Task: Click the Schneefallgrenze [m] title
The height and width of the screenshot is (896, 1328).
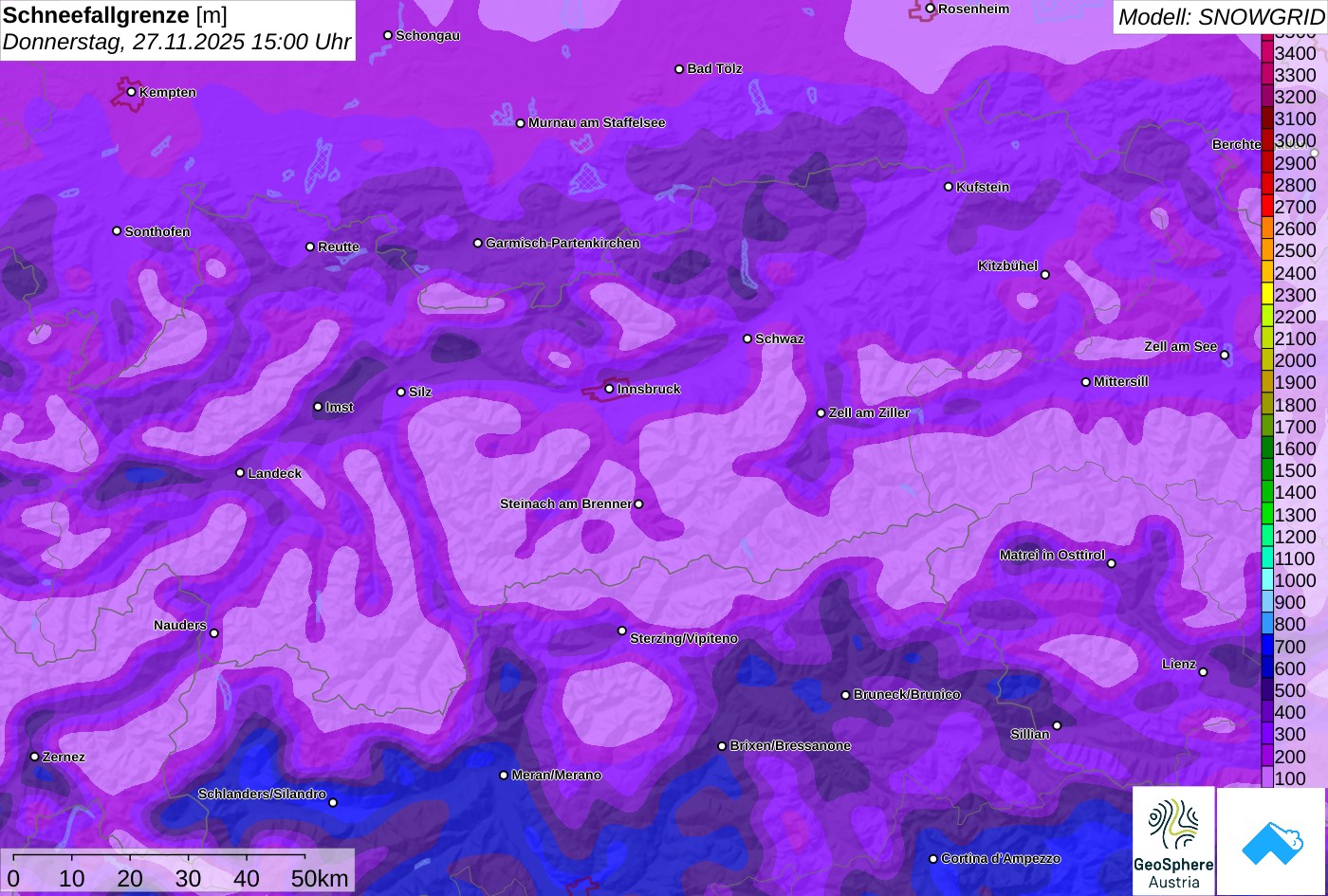Action: (115, 15)
